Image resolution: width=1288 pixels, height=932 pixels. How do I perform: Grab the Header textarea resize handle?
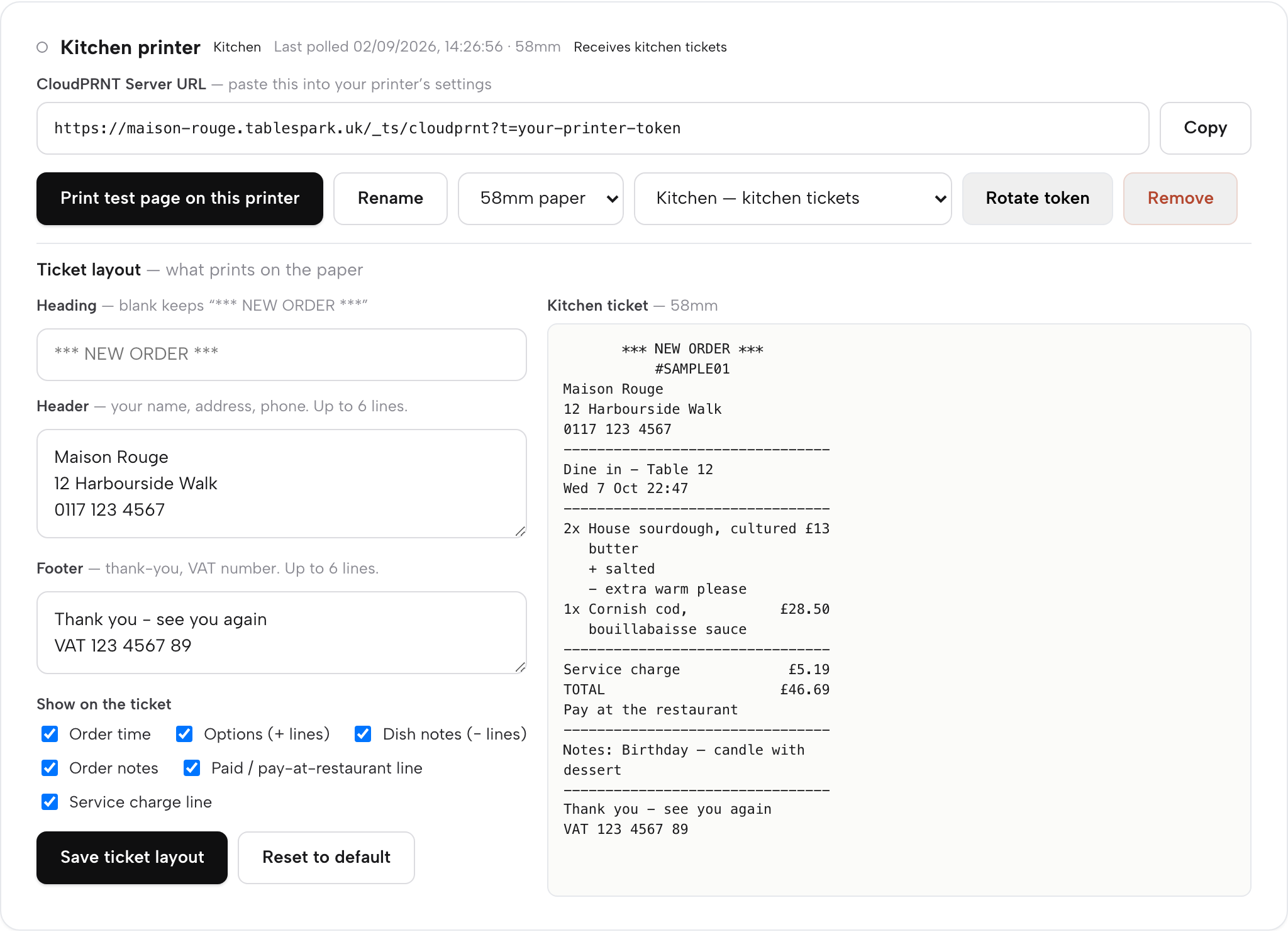520,531
